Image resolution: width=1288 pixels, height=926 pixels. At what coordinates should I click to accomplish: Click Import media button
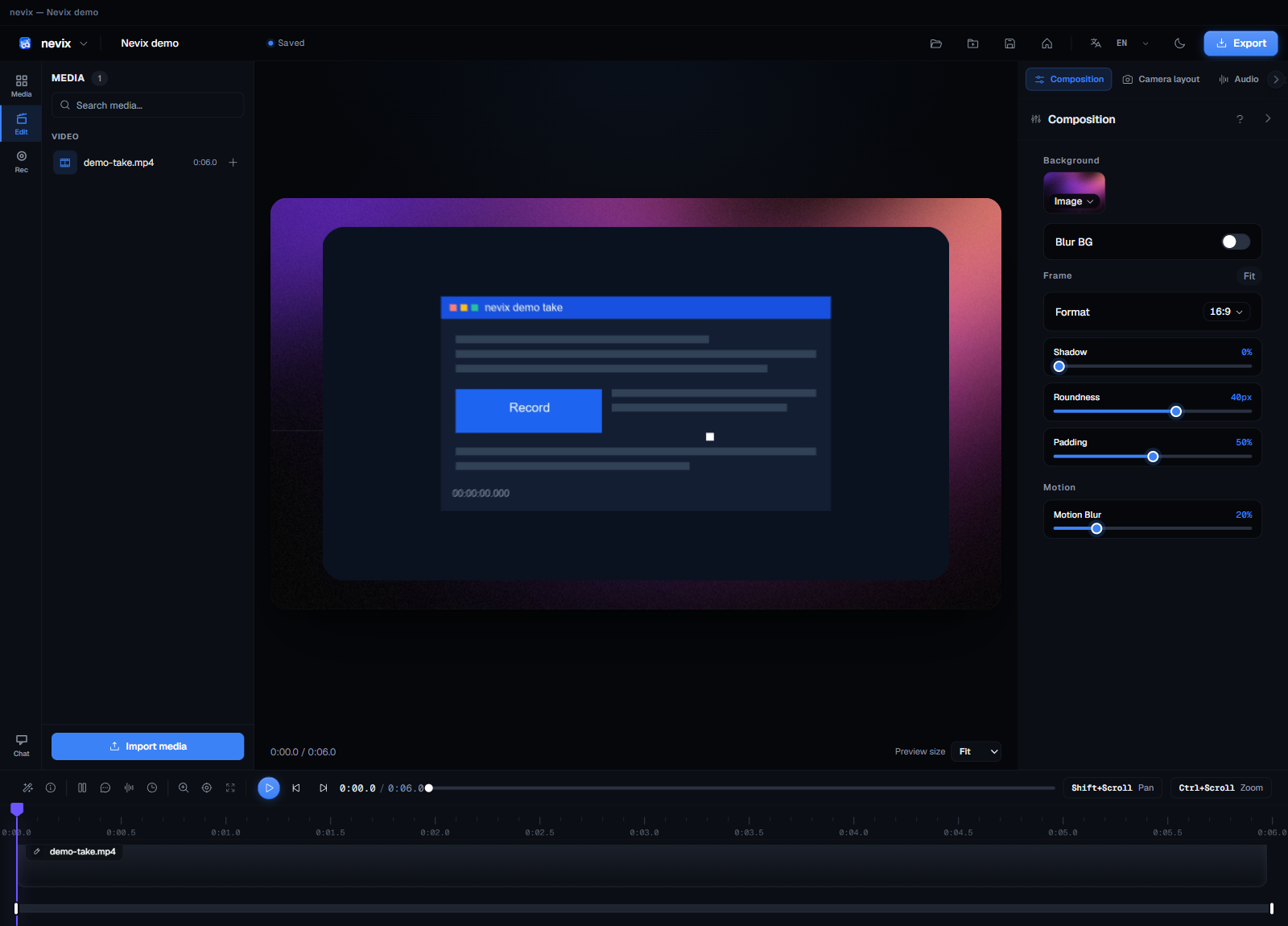coord(148,746)
